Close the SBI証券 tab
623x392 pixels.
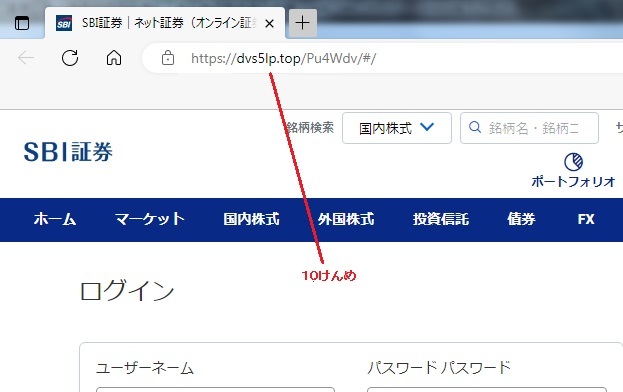coord(269,24)
